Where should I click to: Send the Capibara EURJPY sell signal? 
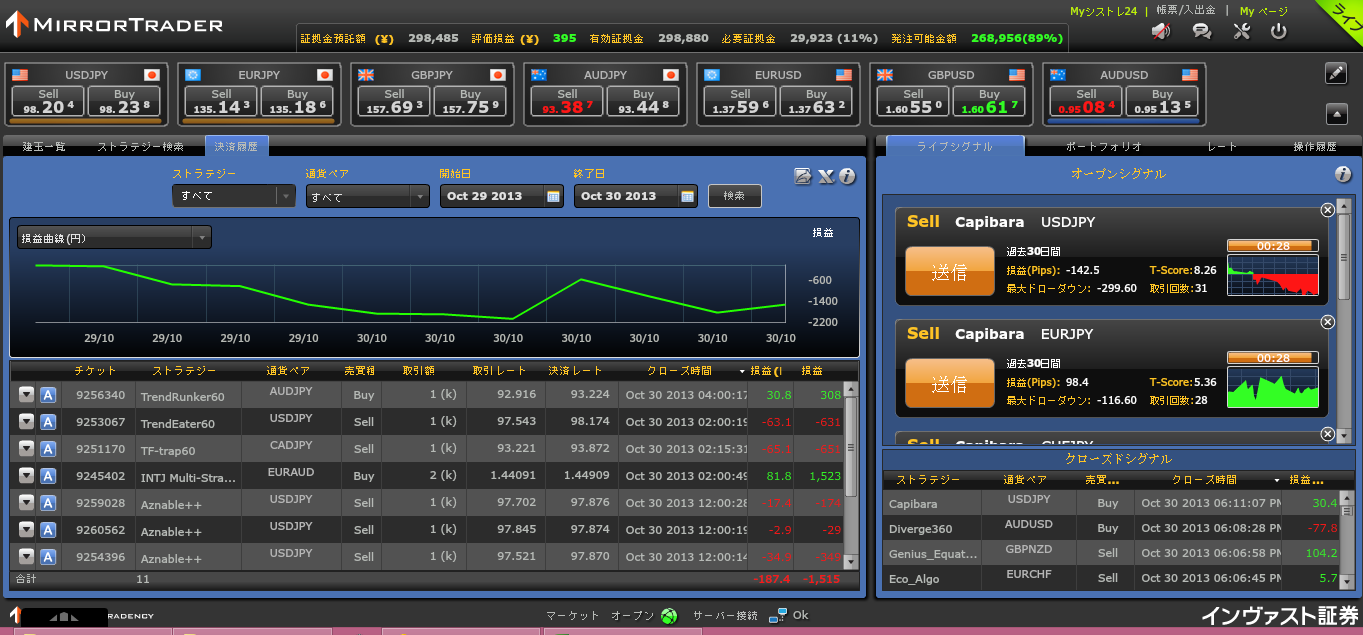tap(949, 384)
